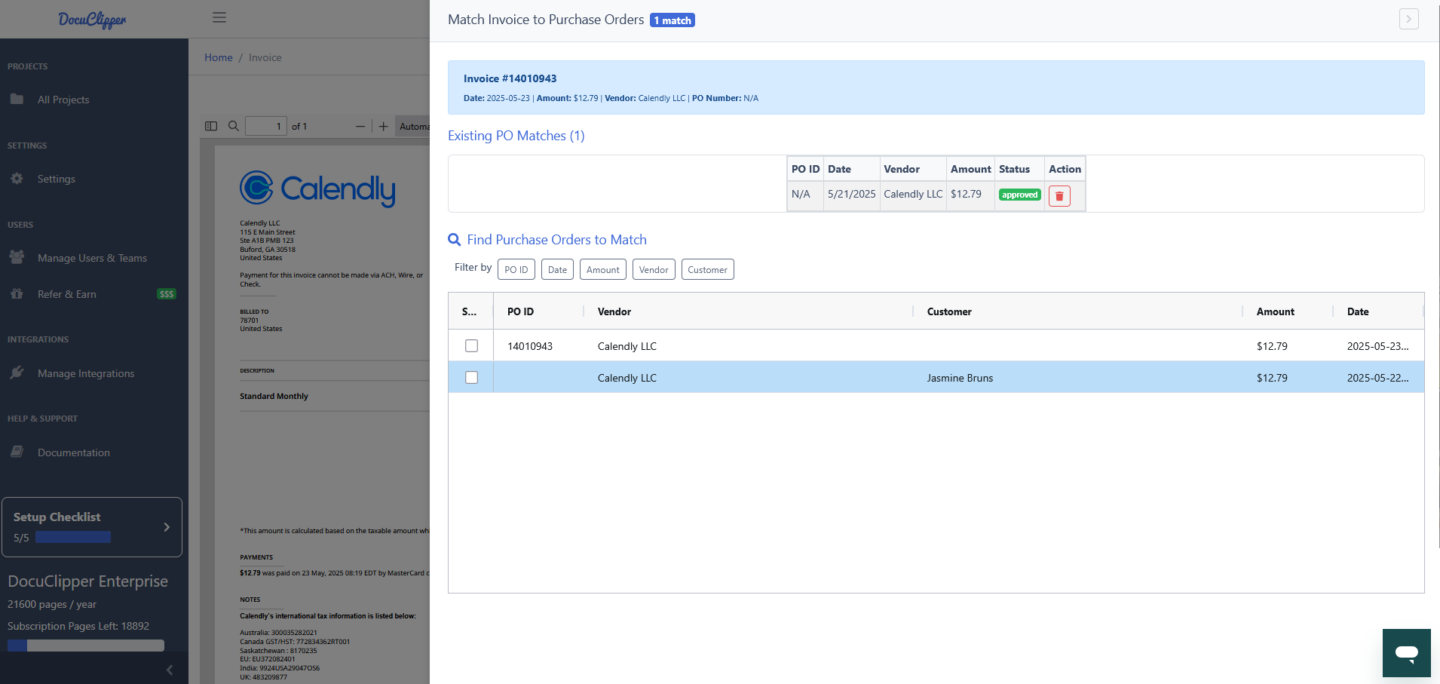Delete the existing PO match with trash icon
Image resolution: width=1440 pixels, height=684 pixels.
(1059, 196)
